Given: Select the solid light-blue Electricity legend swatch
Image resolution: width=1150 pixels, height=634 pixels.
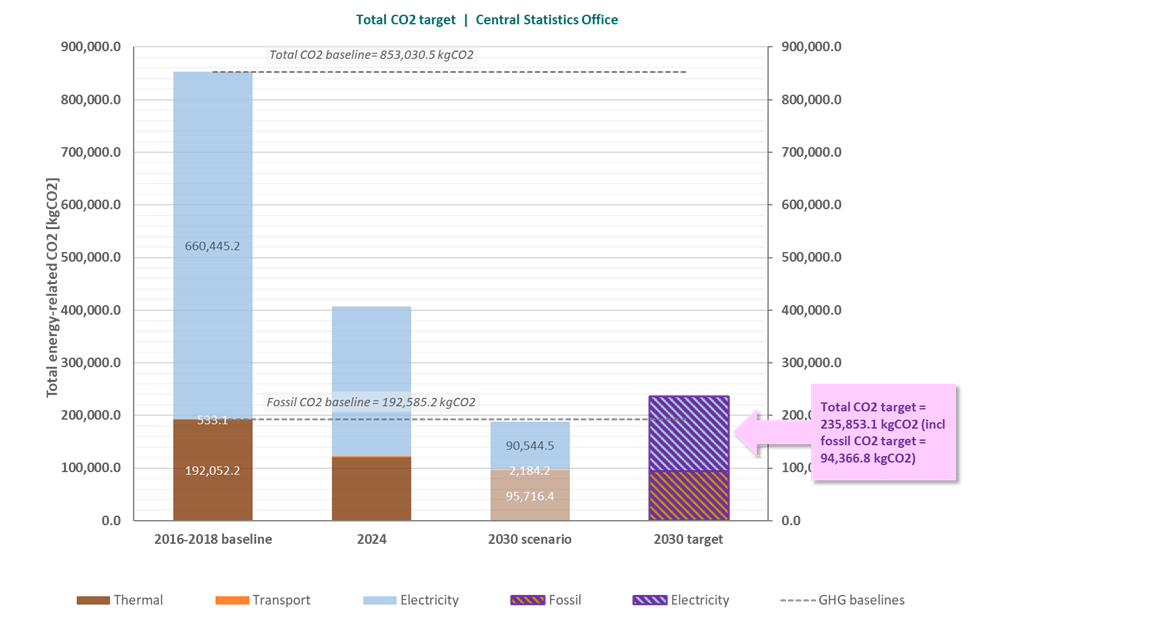Looking at the screenshot, I should click(x=378, y=600).
